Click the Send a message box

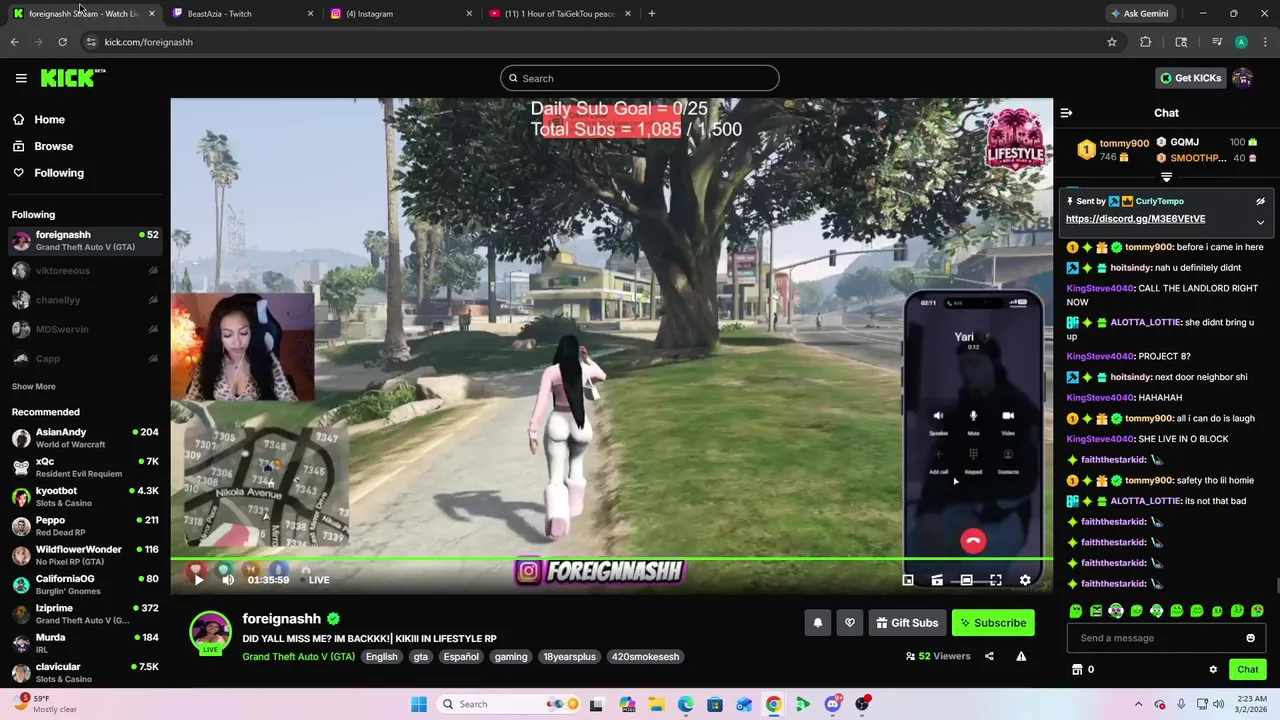click(x=1166, y=638)
